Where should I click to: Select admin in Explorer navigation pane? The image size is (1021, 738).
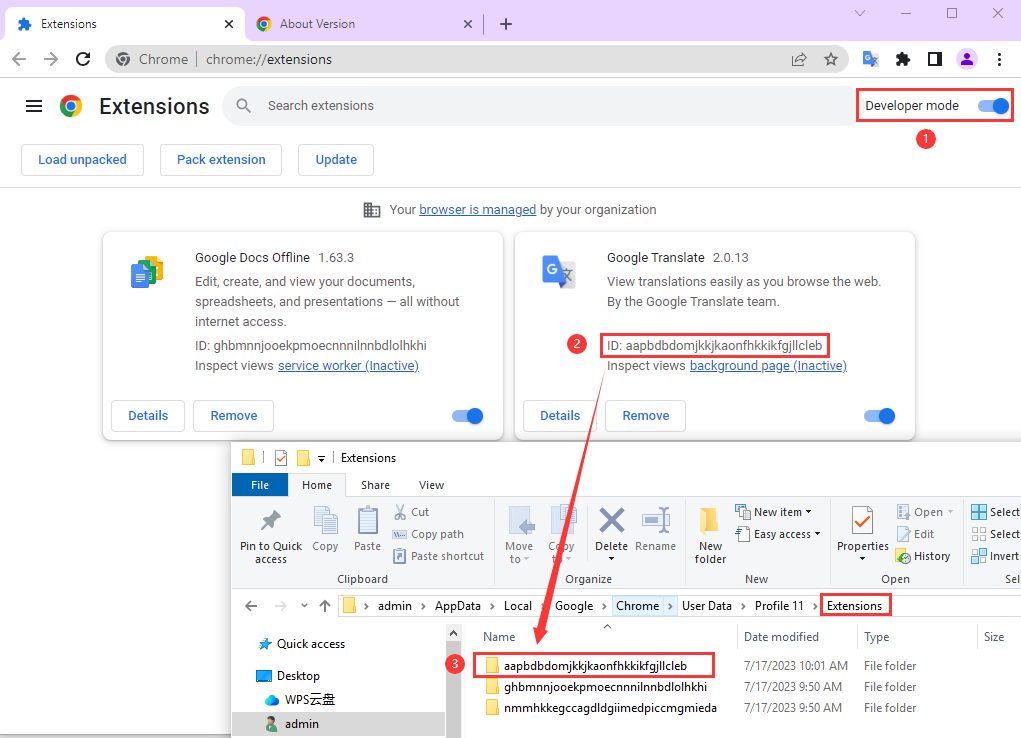[x=292, y=724]
